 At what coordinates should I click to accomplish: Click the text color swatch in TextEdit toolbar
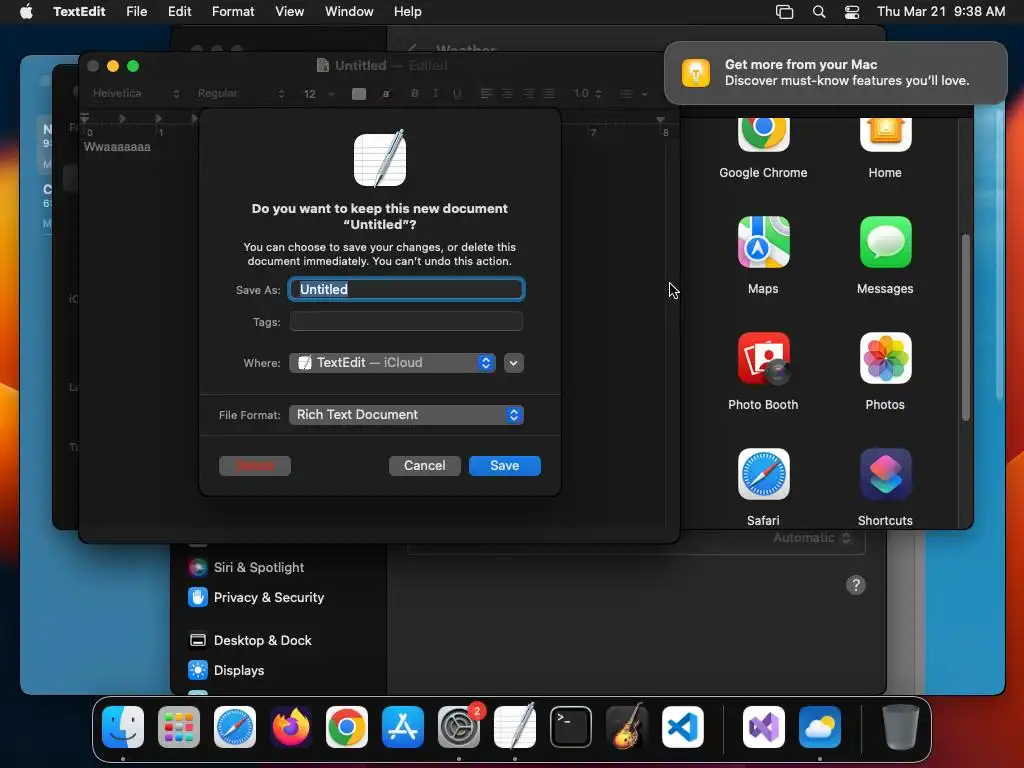(x=359, y=94)
